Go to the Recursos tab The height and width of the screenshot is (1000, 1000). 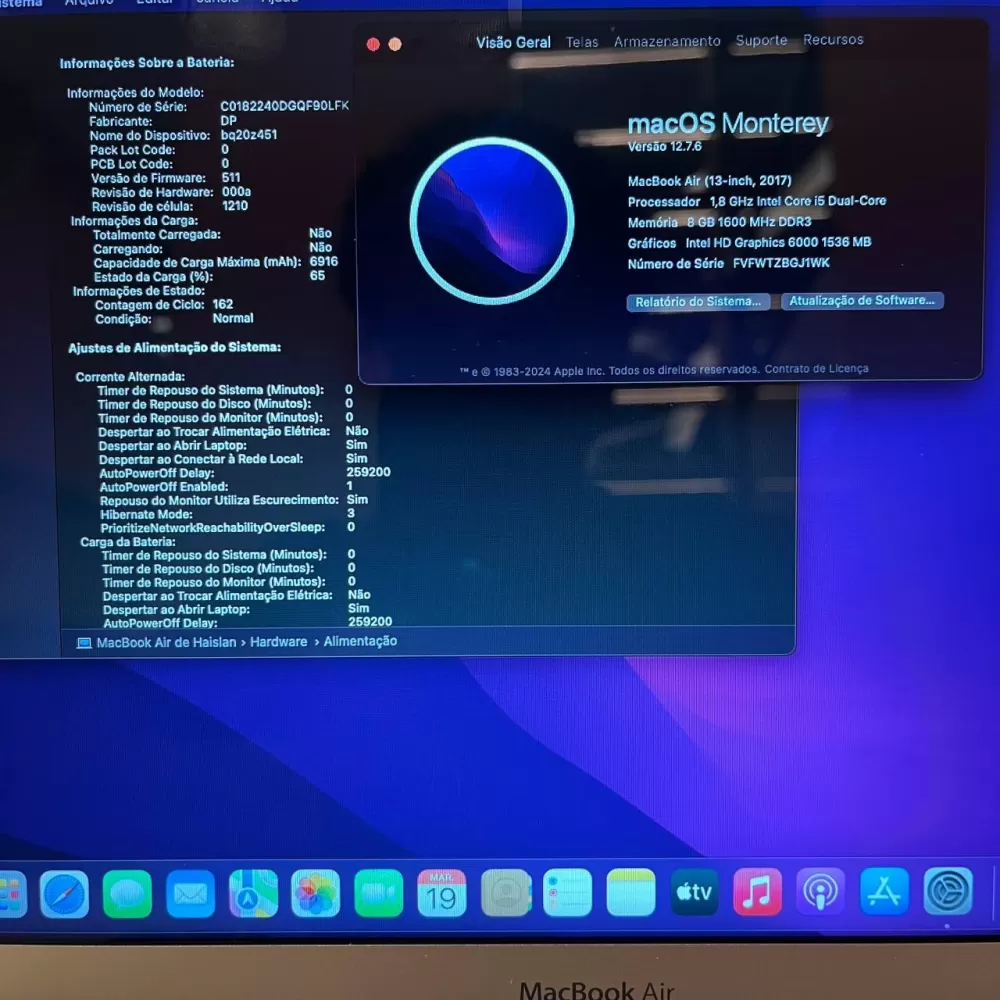[833, 40]
